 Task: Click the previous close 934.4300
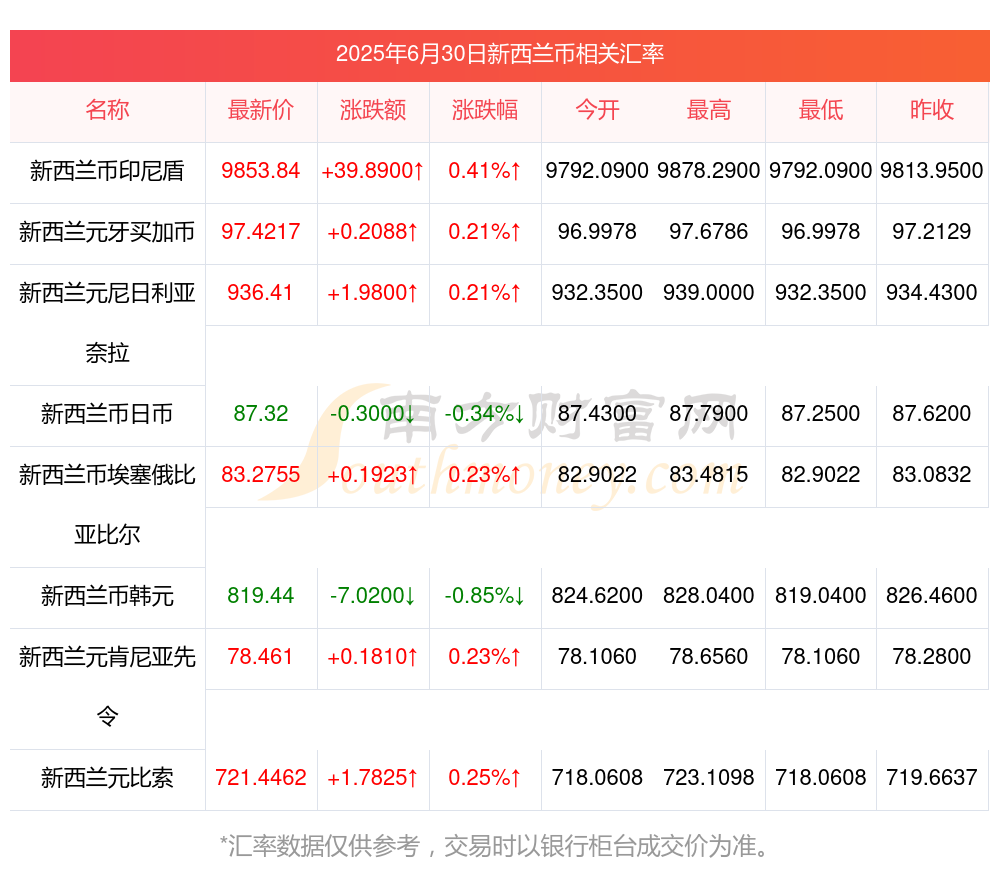[x=932, y=293]
